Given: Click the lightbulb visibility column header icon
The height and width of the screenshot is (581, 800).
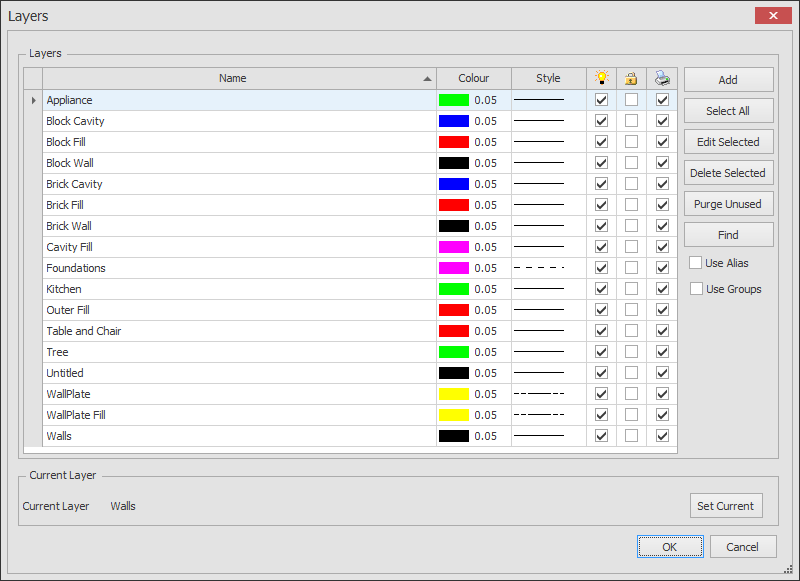Looking at the screenshot, I should [600, 78].
